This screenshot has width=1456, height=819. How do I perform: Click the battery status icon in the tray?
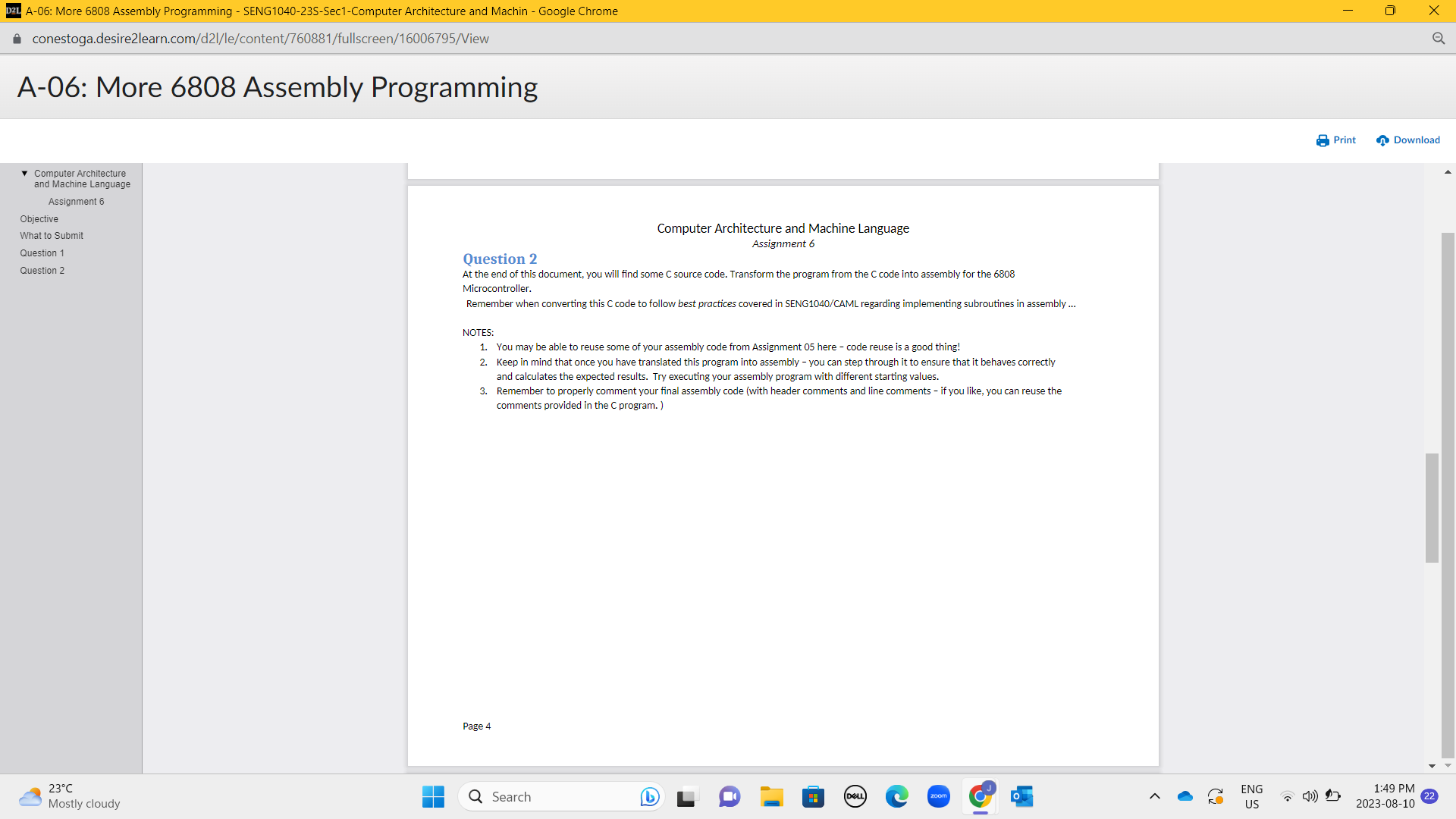(x=1333, y=796)
